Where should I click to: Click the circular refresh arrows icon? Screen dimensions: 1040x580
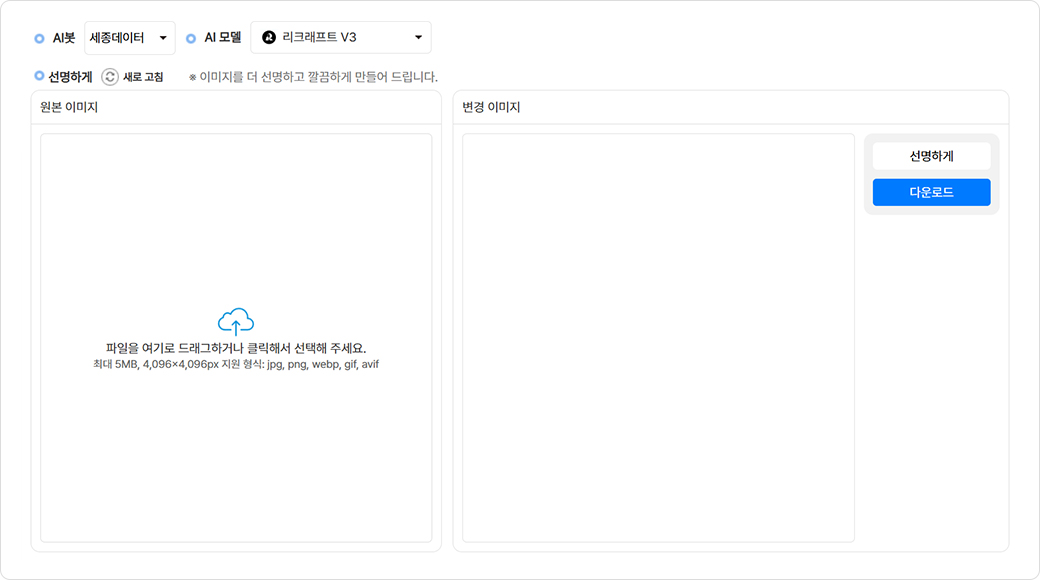click(110, 77)
